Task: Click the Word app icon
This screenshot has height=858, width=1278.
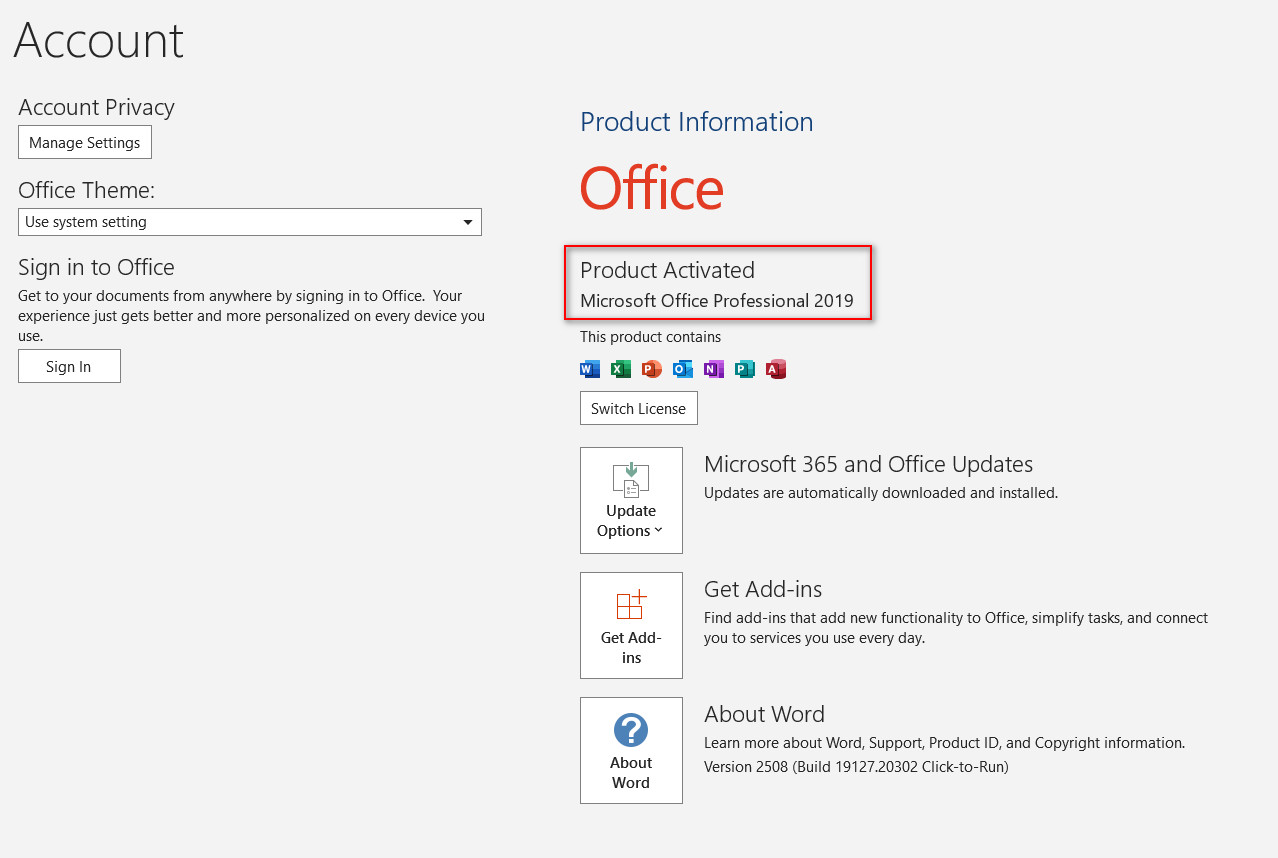Action: [x=590, y=369]
